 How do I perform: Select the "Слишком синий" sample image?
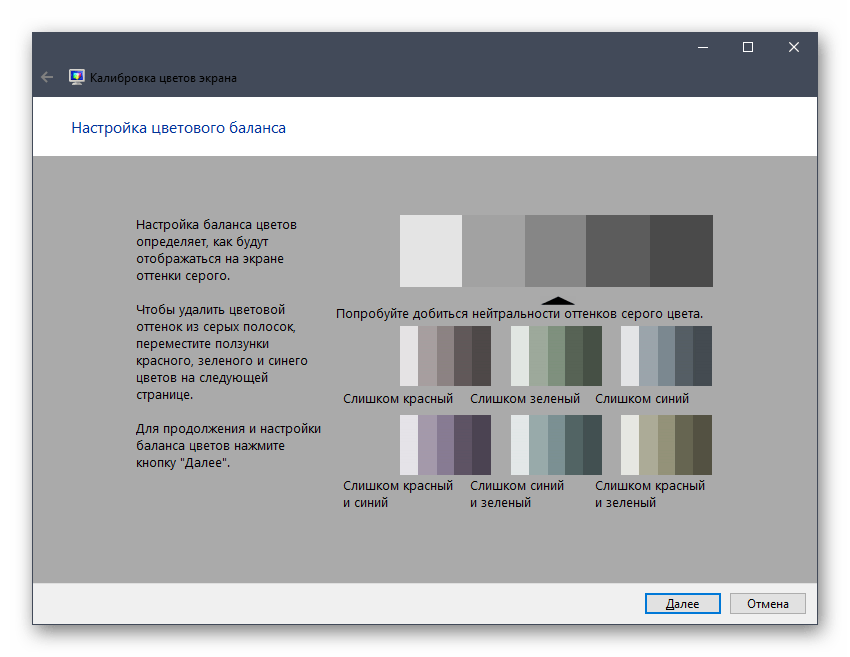tap(666, 356)
